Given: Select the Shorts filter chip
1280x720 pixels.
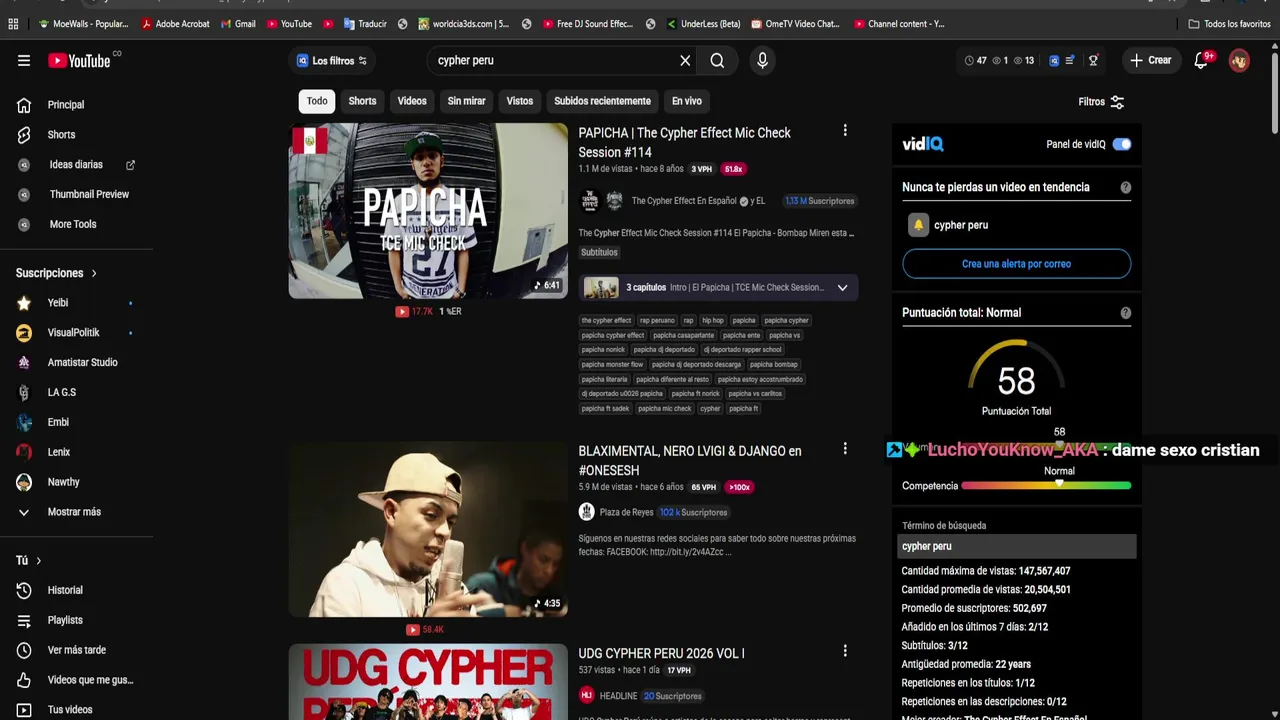Looking at the screenshot, I should [x=362, y=101].
